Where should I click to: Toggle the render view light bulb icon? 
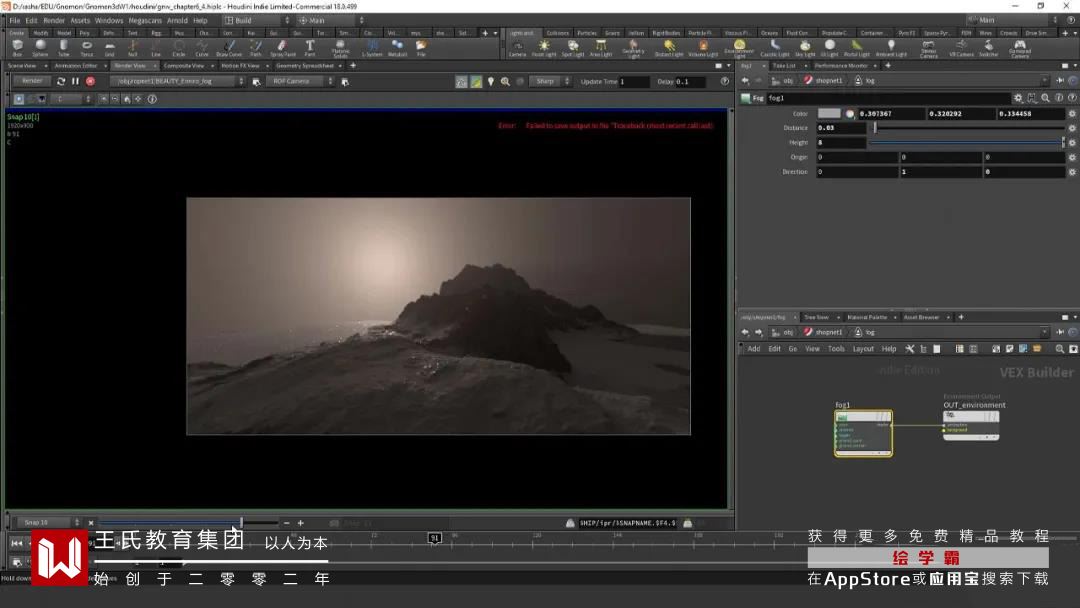(490, 81)
